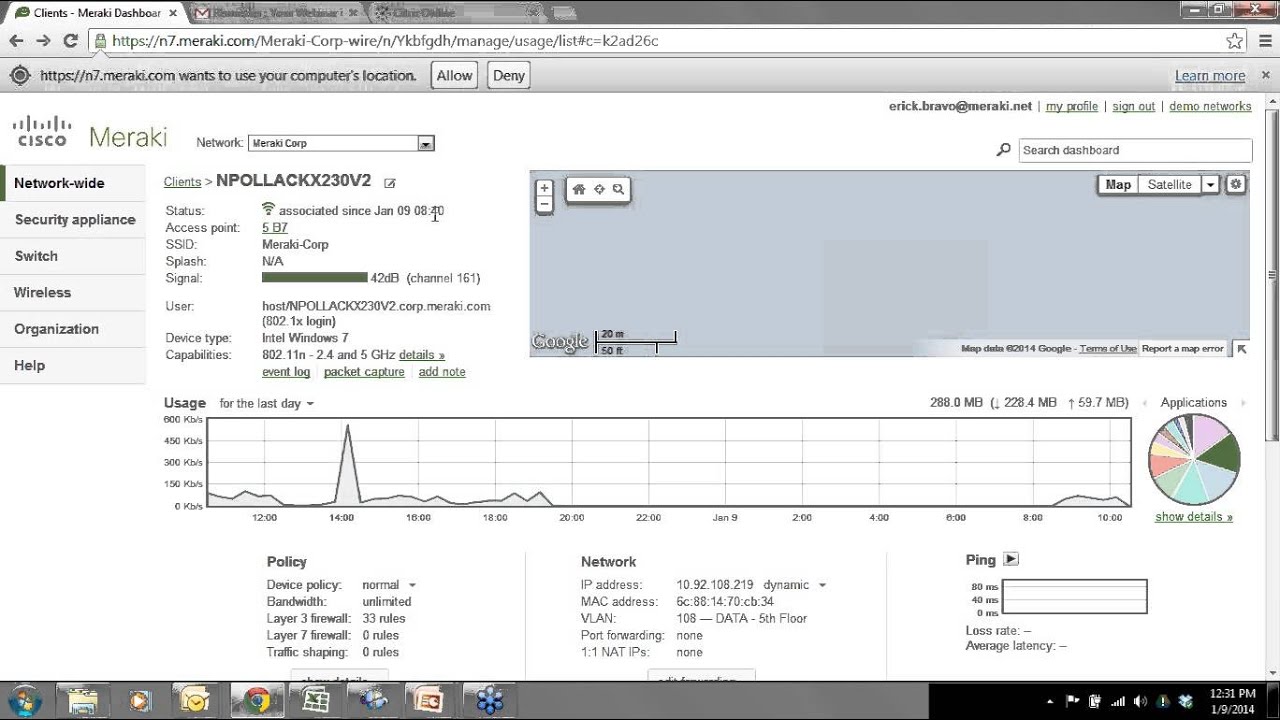Reset map to home view
This screenshot has height=720, width=1280.
click(579, 189)
